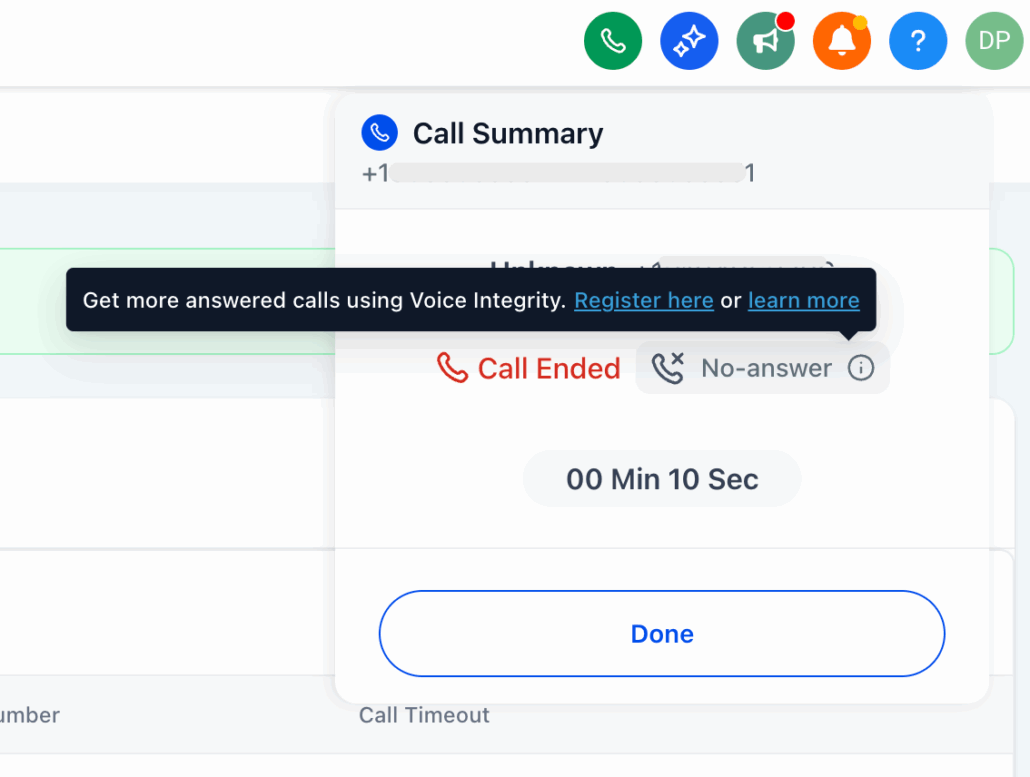Click the blue phone icon beside Call Summary
The image size is (1030, 777).
379,132
